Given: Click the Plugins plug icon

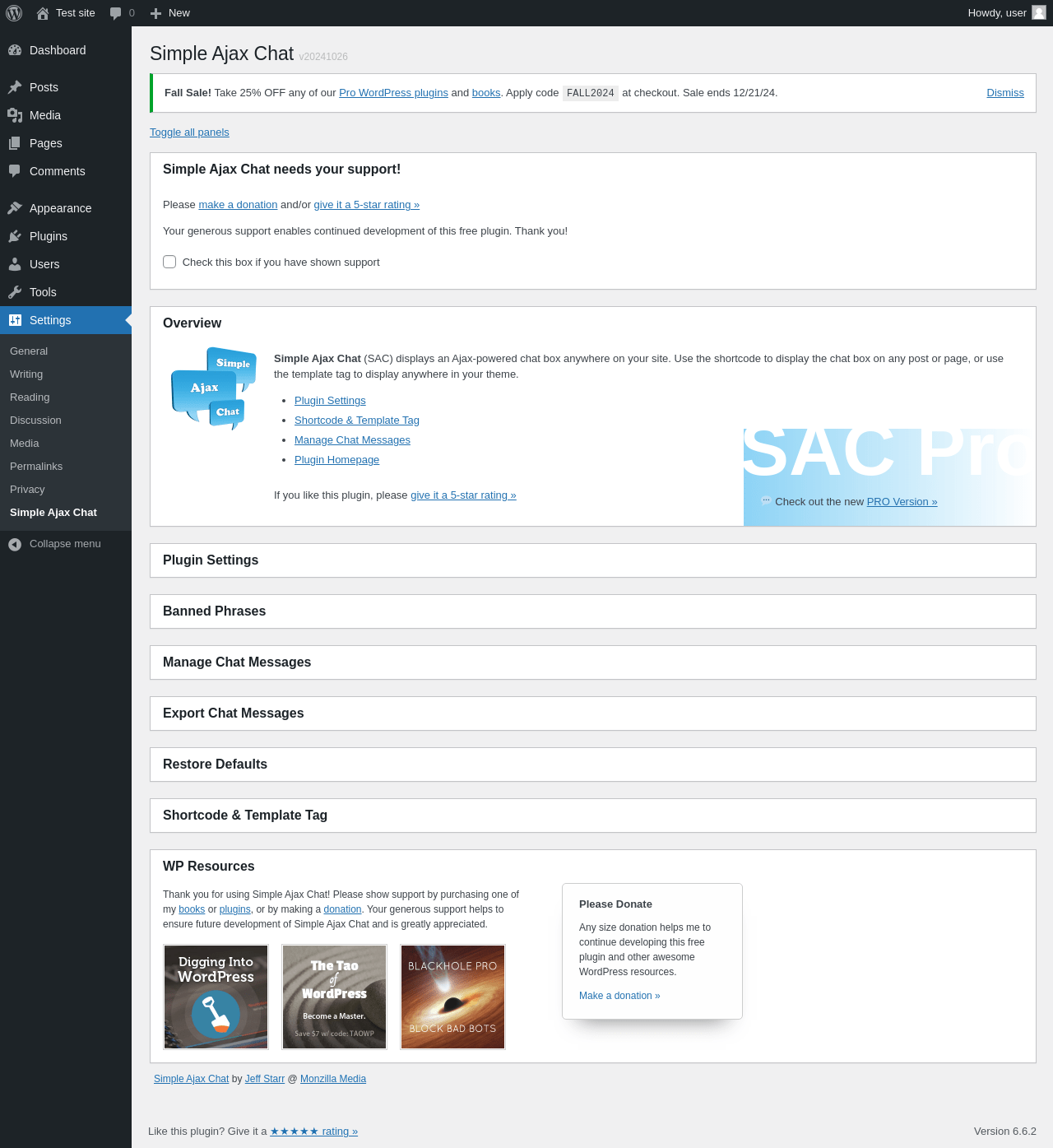Looking at the screenshot, I should [x=15, y=236].
